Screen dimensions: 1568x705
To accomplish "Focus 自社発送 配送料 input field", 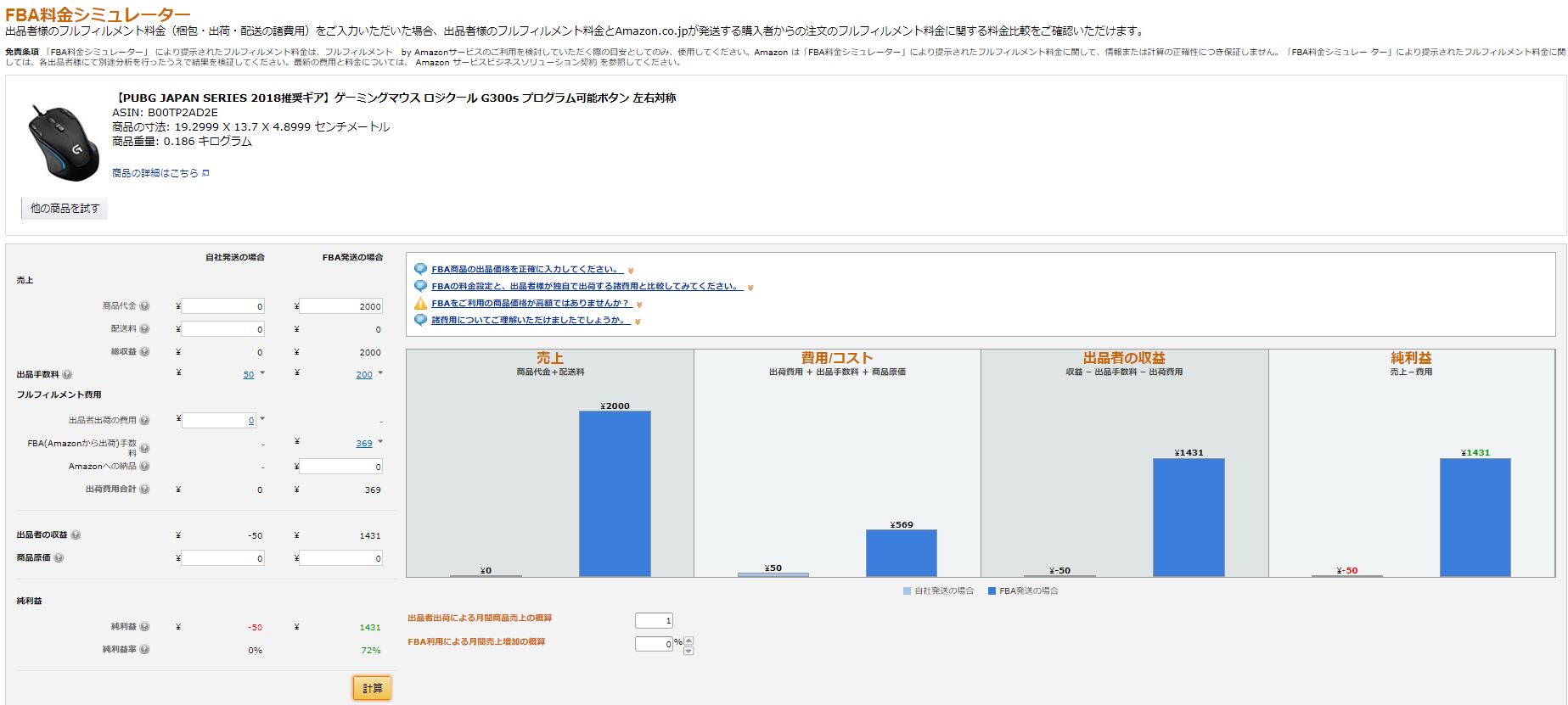I will [x=222, y=329].
